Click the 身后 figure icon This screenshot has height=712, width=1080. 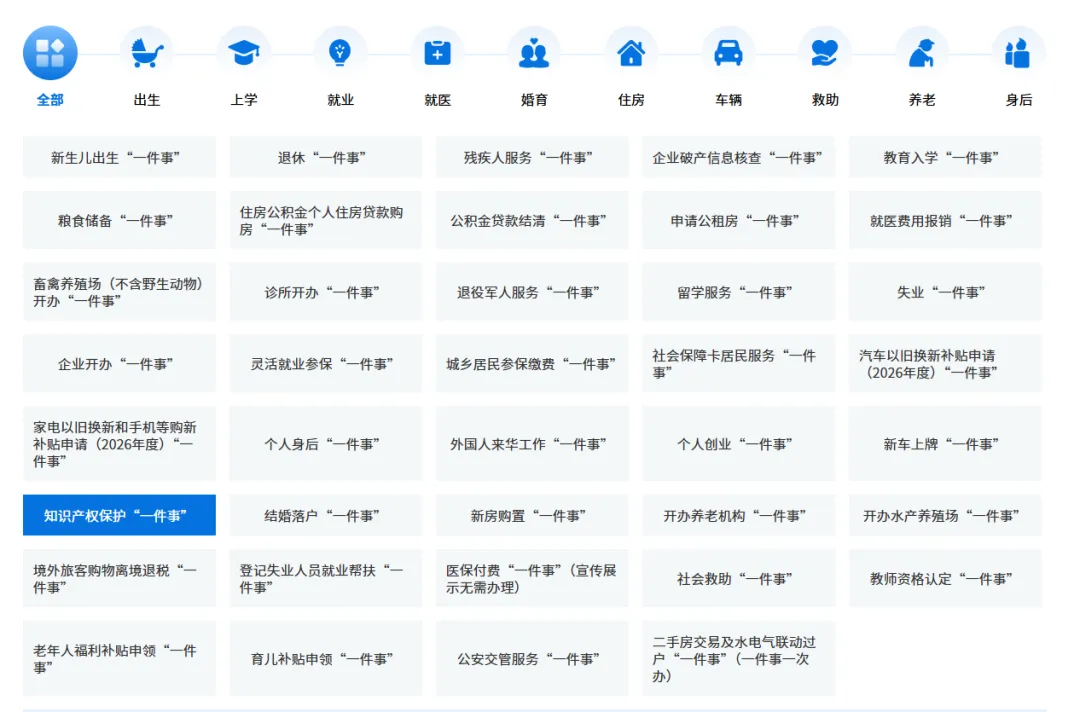(x=1018, y=53)
